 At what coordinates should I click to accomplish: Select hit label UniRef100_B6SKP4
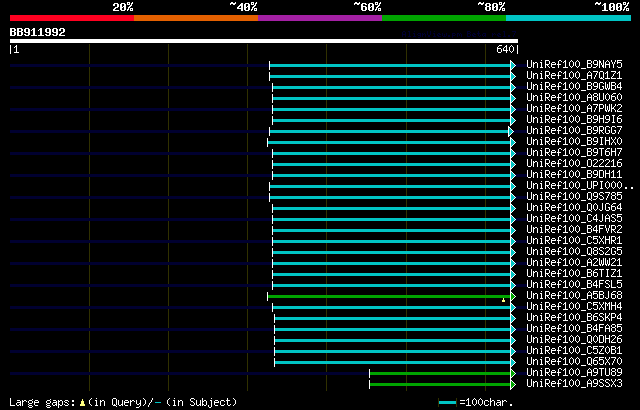coord(574,318)
